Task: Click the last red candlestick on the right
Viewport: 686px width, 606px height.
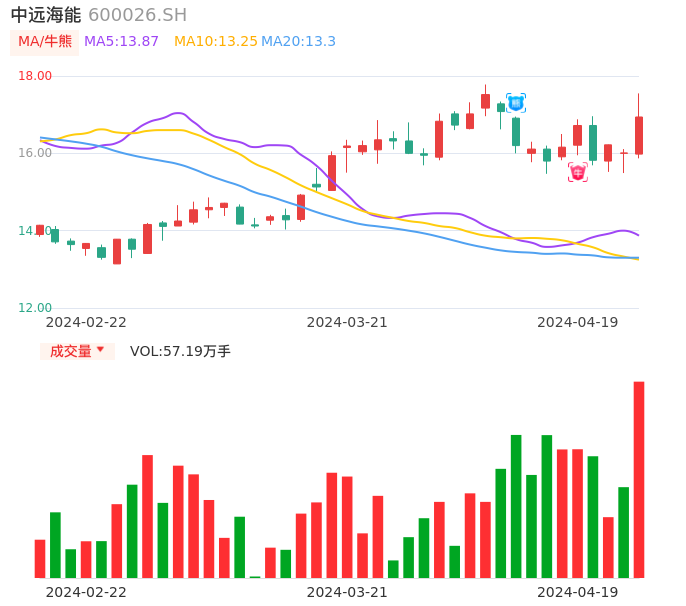Action: (x=638, y=135)
